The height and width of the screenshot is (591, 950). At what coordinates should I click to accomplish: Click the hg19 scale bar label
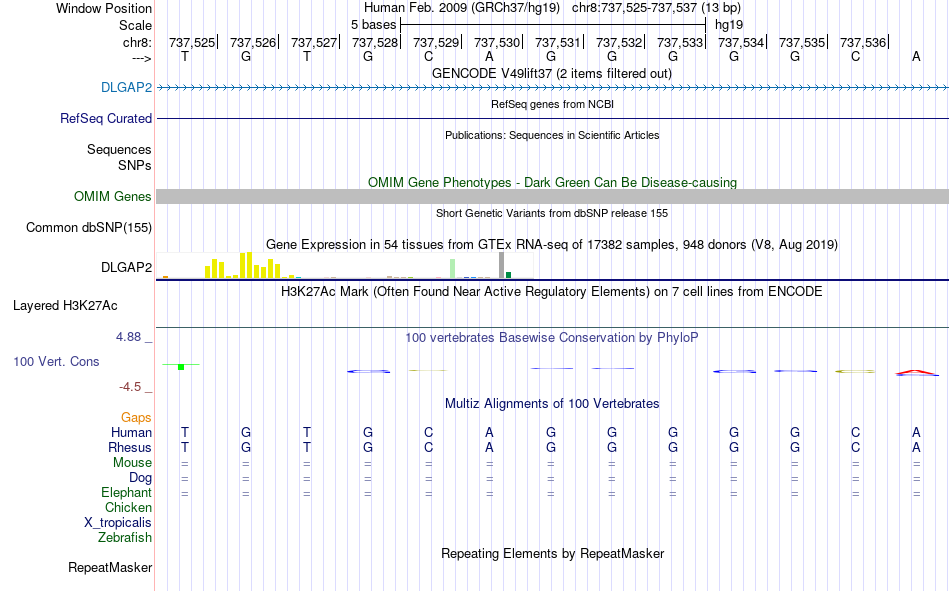click(x=729, y=25)
